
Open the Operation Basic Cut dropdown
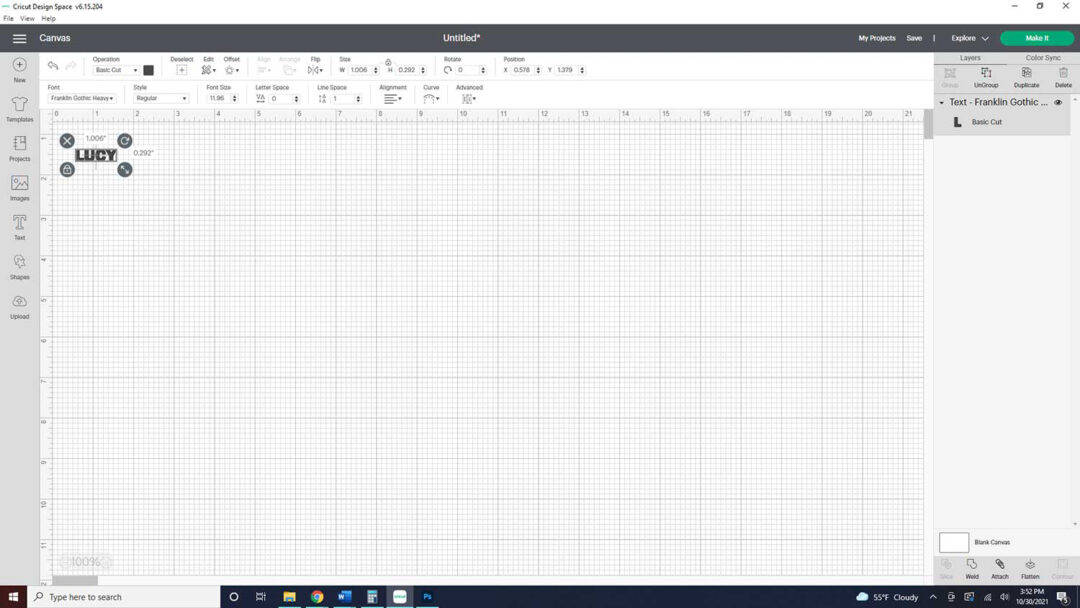tap(116, 70)
